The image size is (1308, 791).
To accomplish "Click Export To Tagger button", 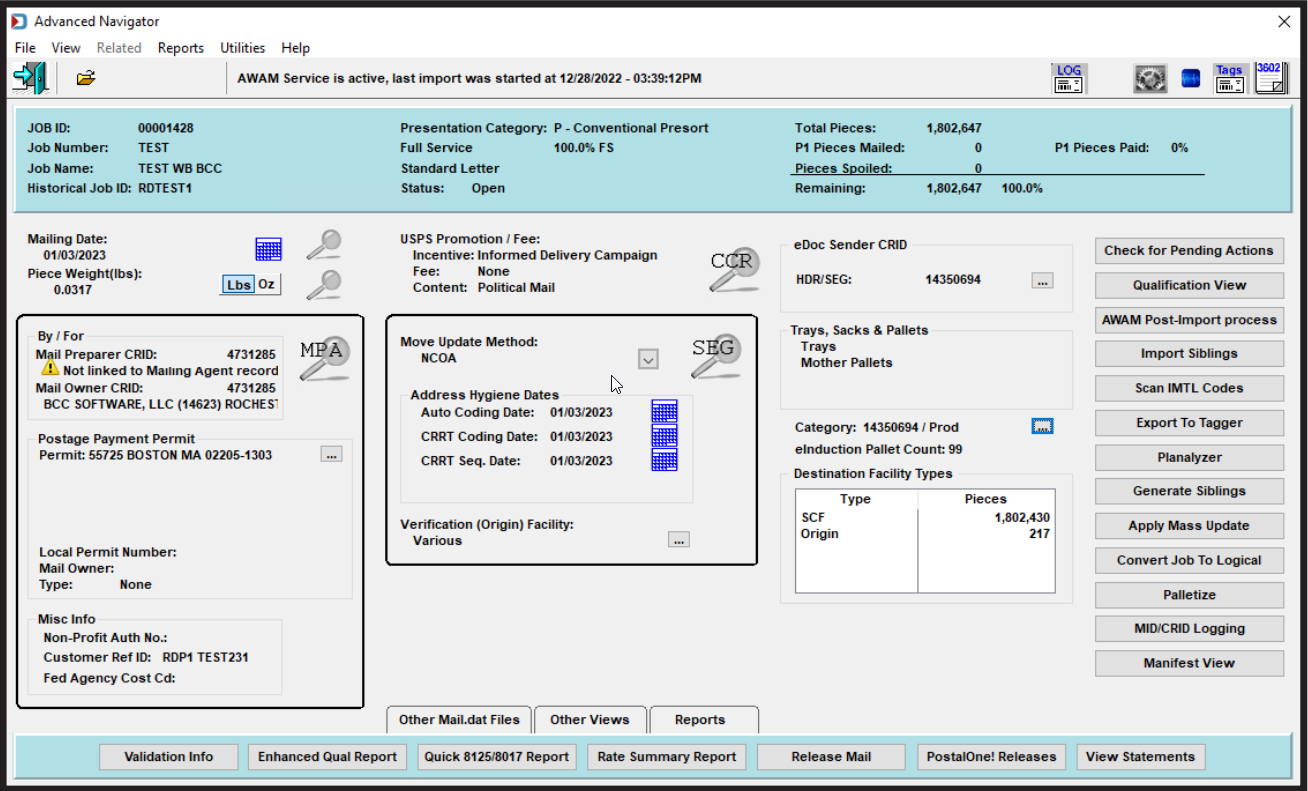I will click(1189, 423).
